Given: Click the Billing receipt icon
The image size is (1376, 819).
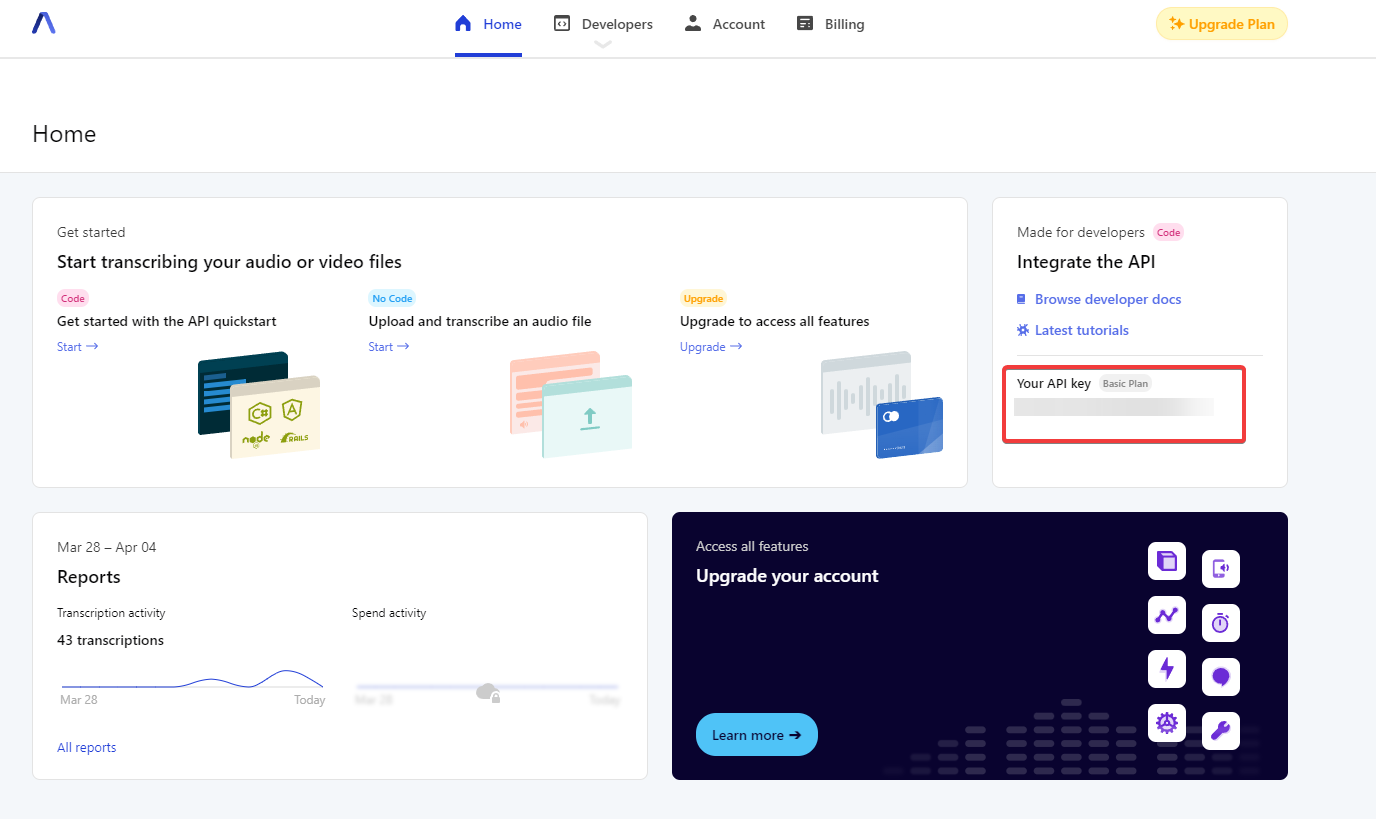Looking at the screenshot, I should [805, 23].
